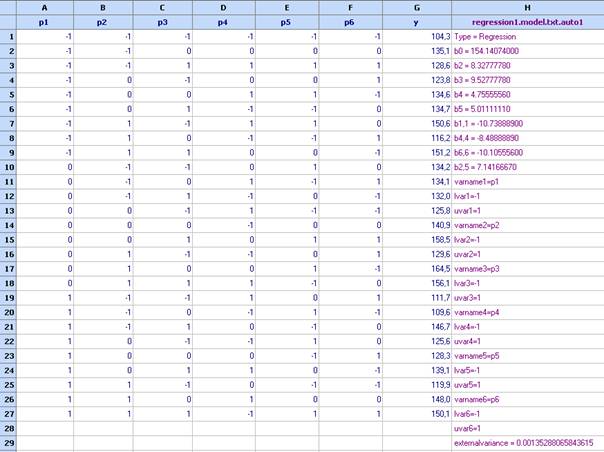Click the p1 variable name header

(42, 21)
